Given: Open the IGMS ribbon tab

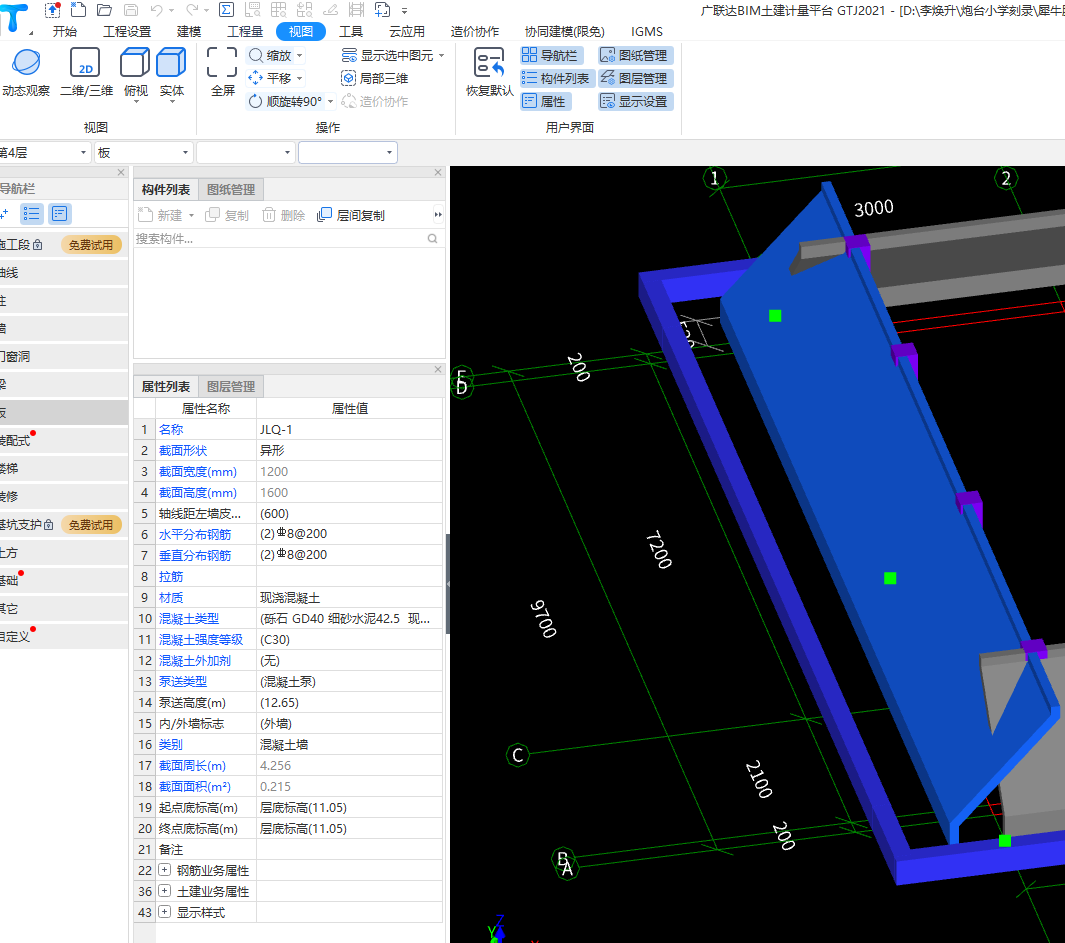Looking at the screenshot, I should point(647,32).
